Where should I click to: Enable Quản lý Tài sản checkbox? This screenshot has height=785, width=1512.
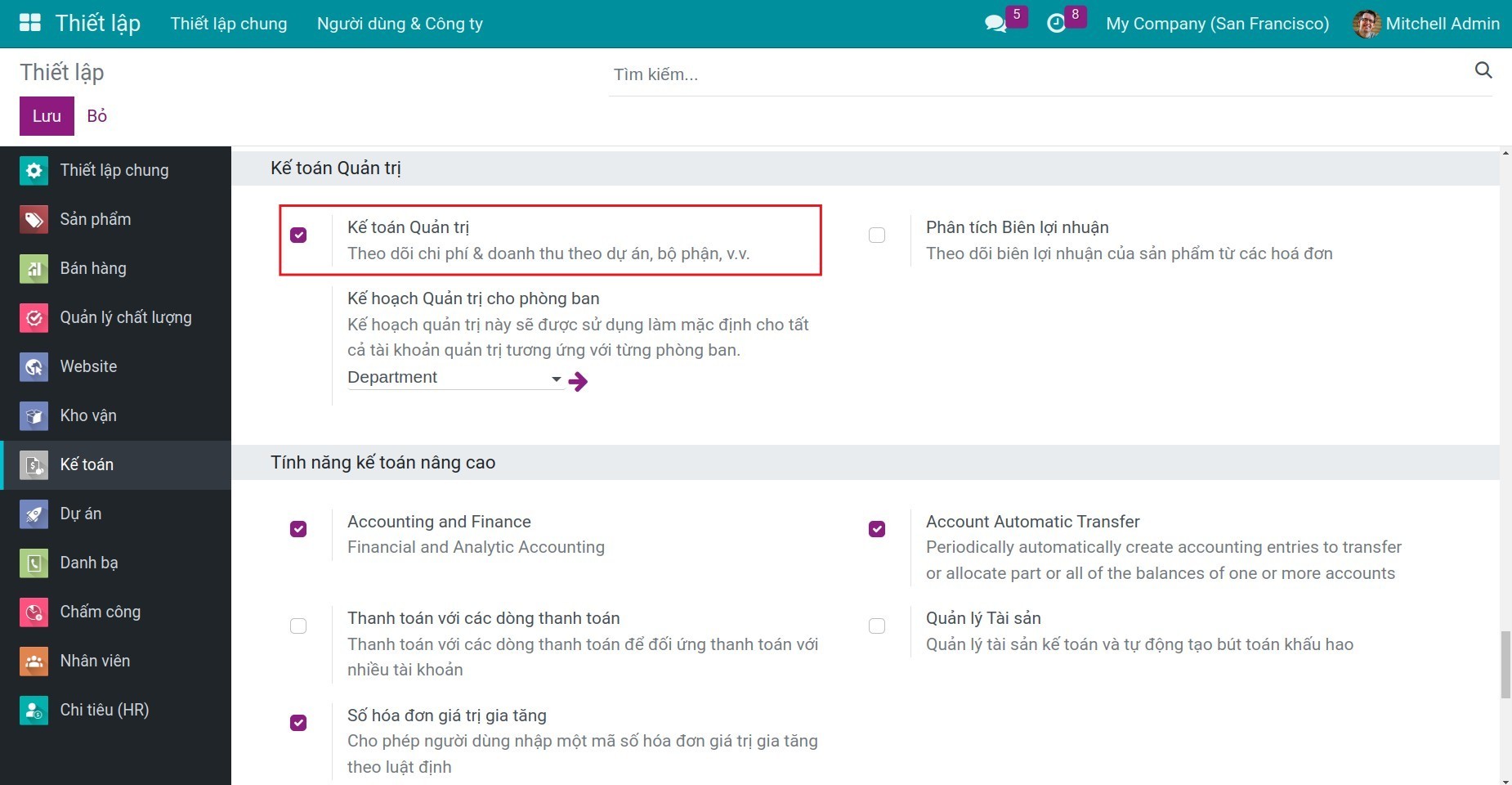pyautogui.click(x=877, y=626)
